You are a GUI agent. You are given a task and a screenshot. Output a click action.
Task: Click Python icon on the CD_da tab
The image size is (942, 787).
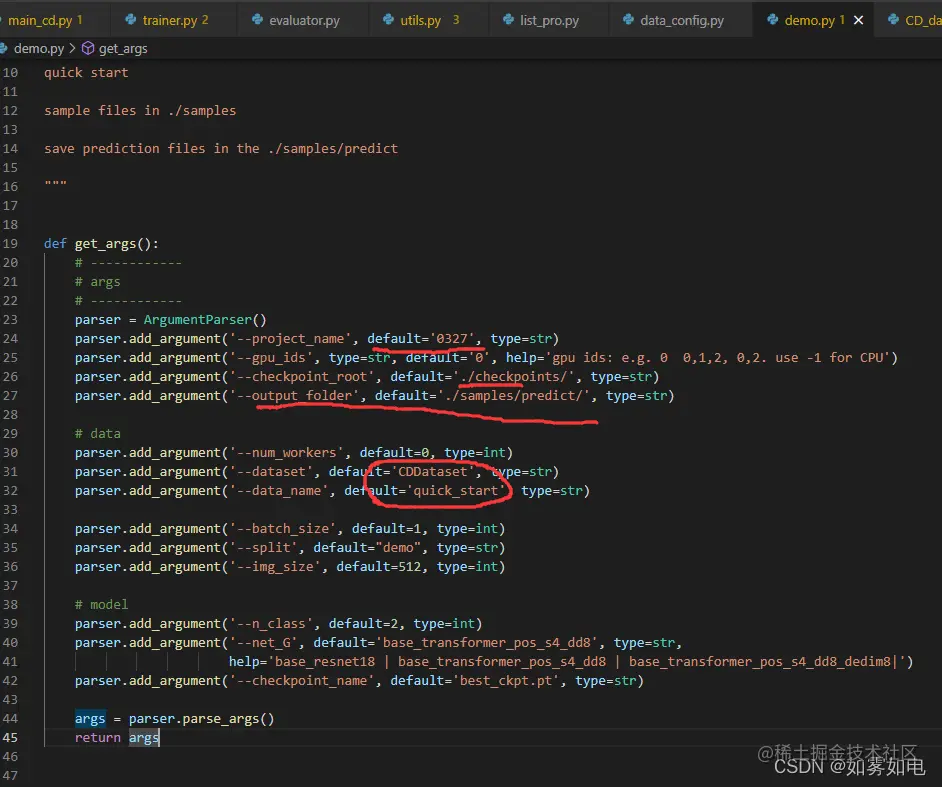click(x=893, y=20)
